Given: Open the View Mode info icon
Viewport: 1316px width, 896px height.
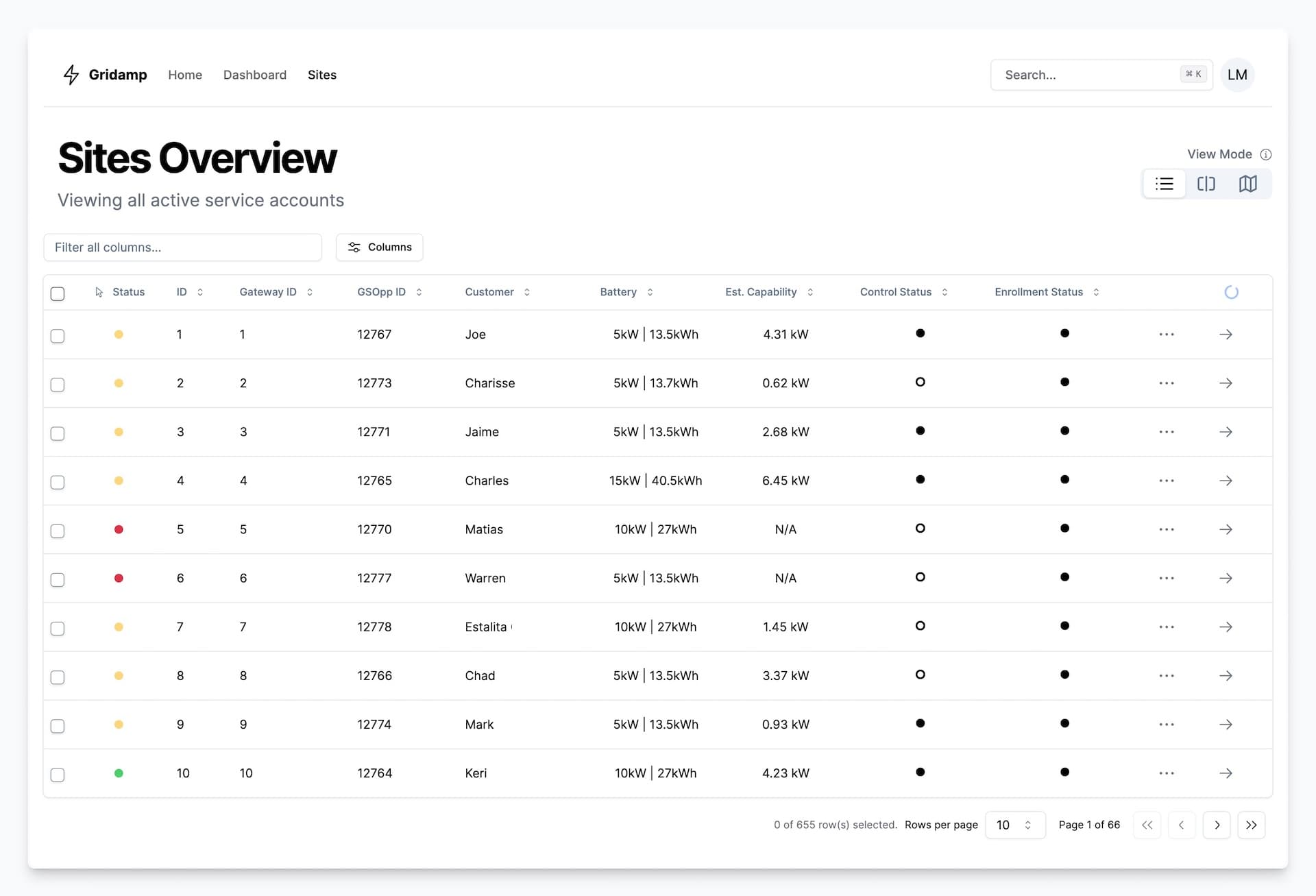Looking at the screenshot, I should point(1267,154).
